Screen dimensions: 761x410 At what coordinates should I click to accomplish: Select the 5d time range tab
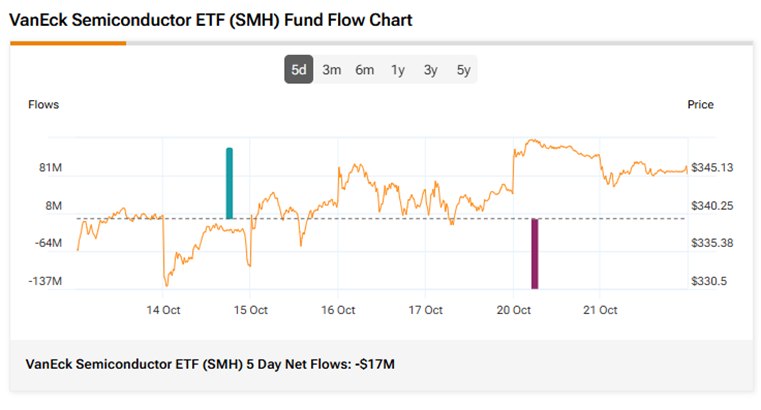[298, 70]
